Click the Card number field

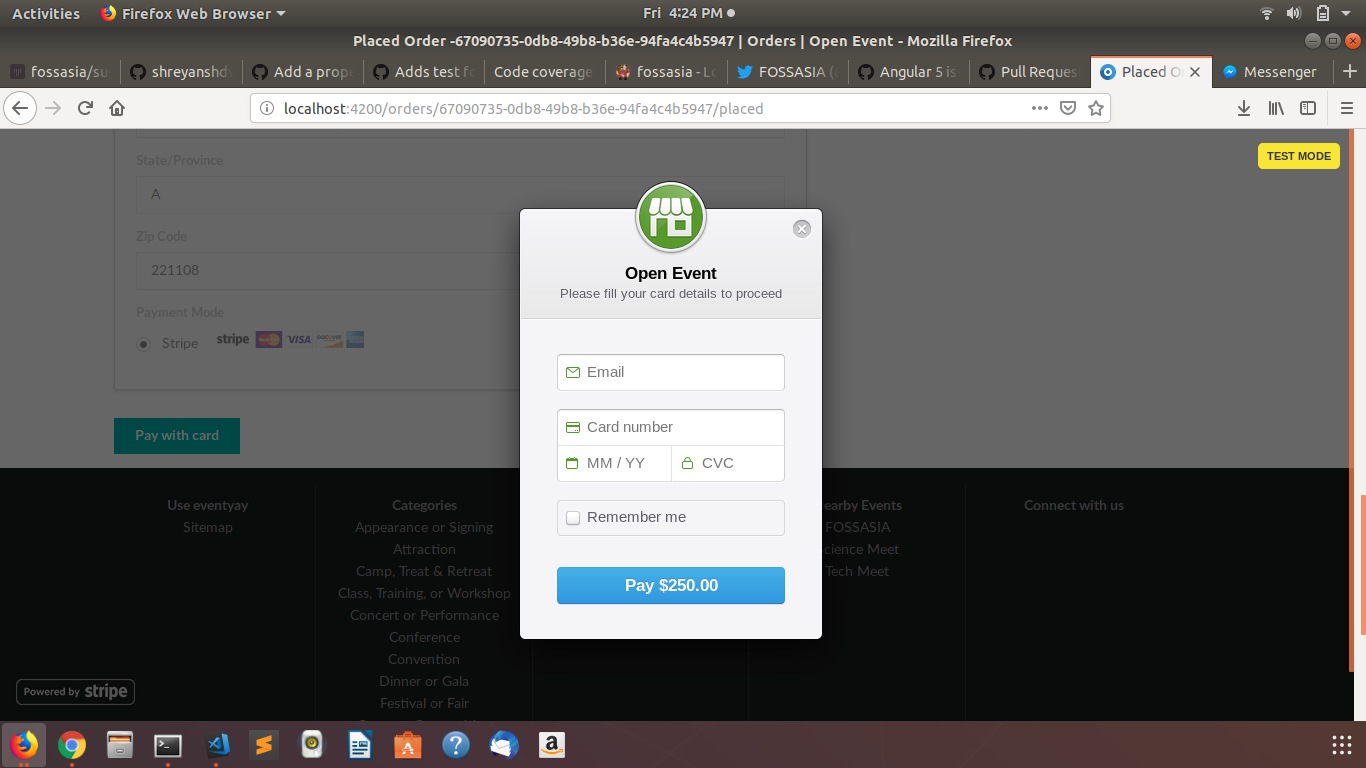pyautogui.click(x=671, y=427)
